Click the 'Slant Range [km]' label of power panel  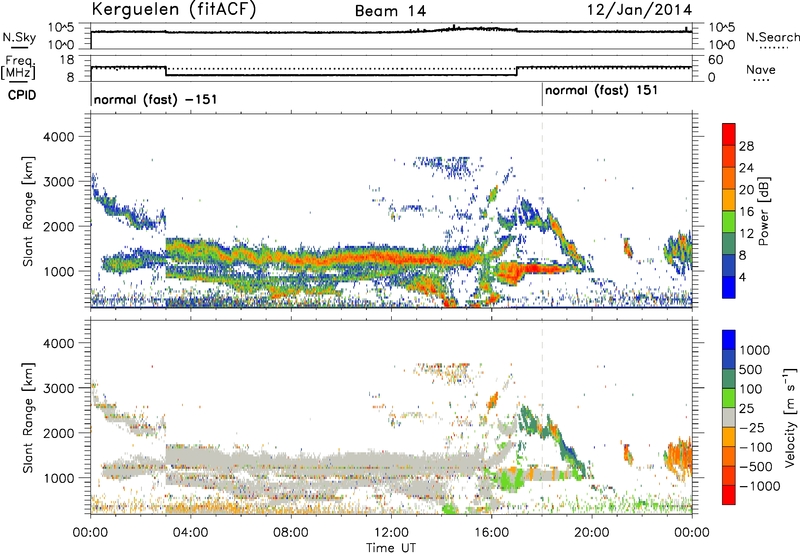(x=28, y=211)
